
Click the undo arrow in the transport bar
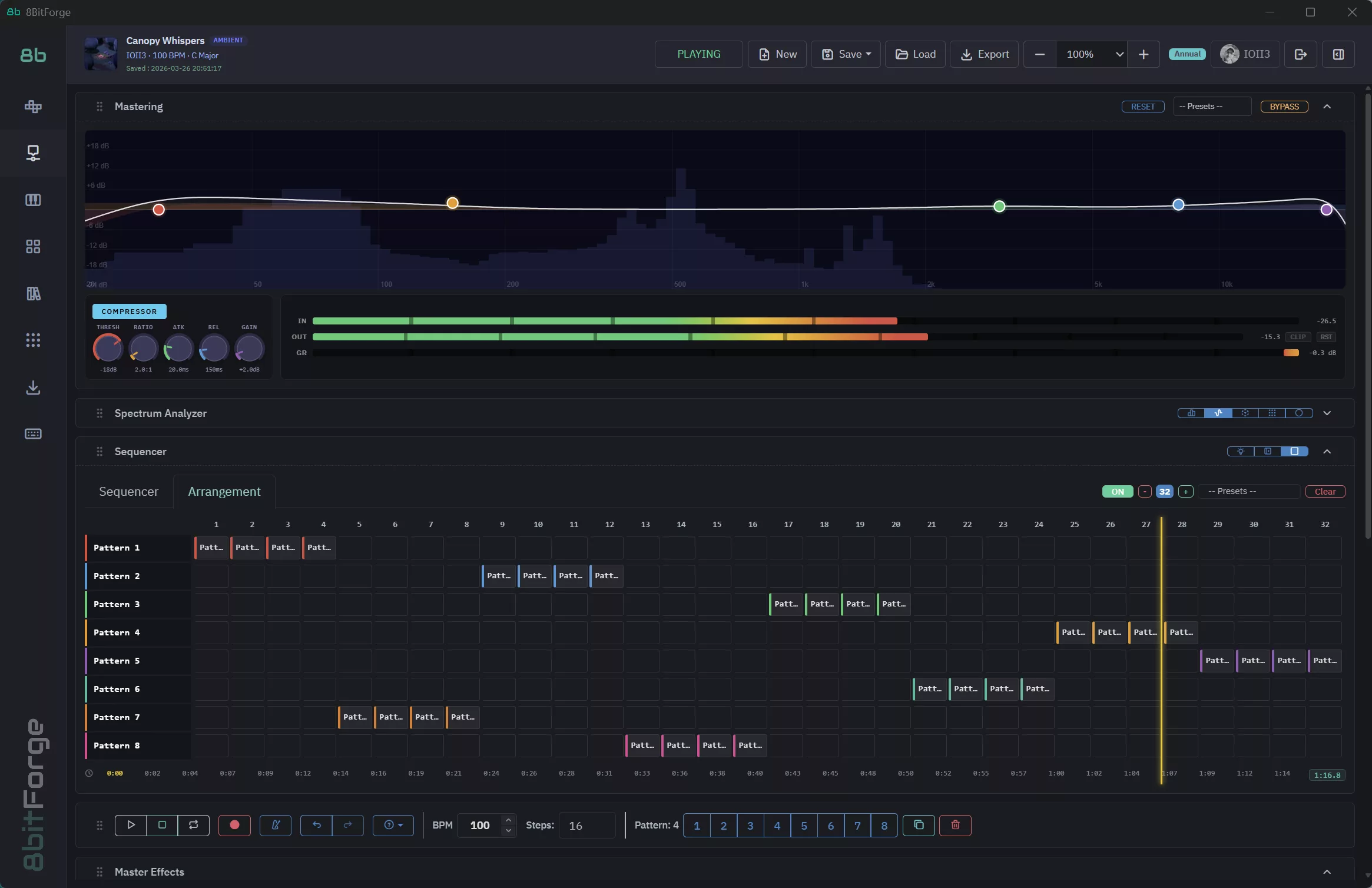(316, 825)
